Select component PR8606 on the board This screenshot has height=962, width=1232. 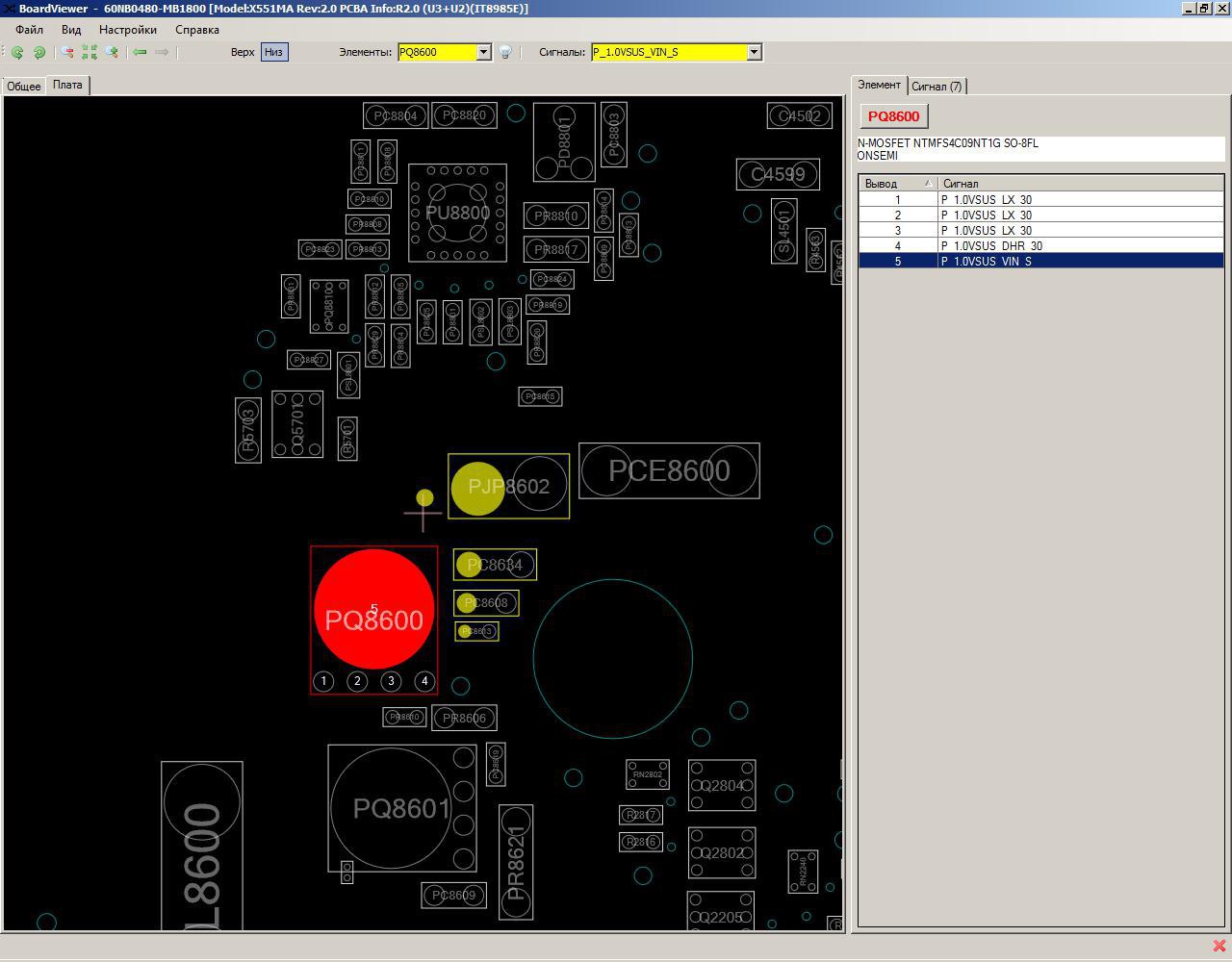[464, 718]
